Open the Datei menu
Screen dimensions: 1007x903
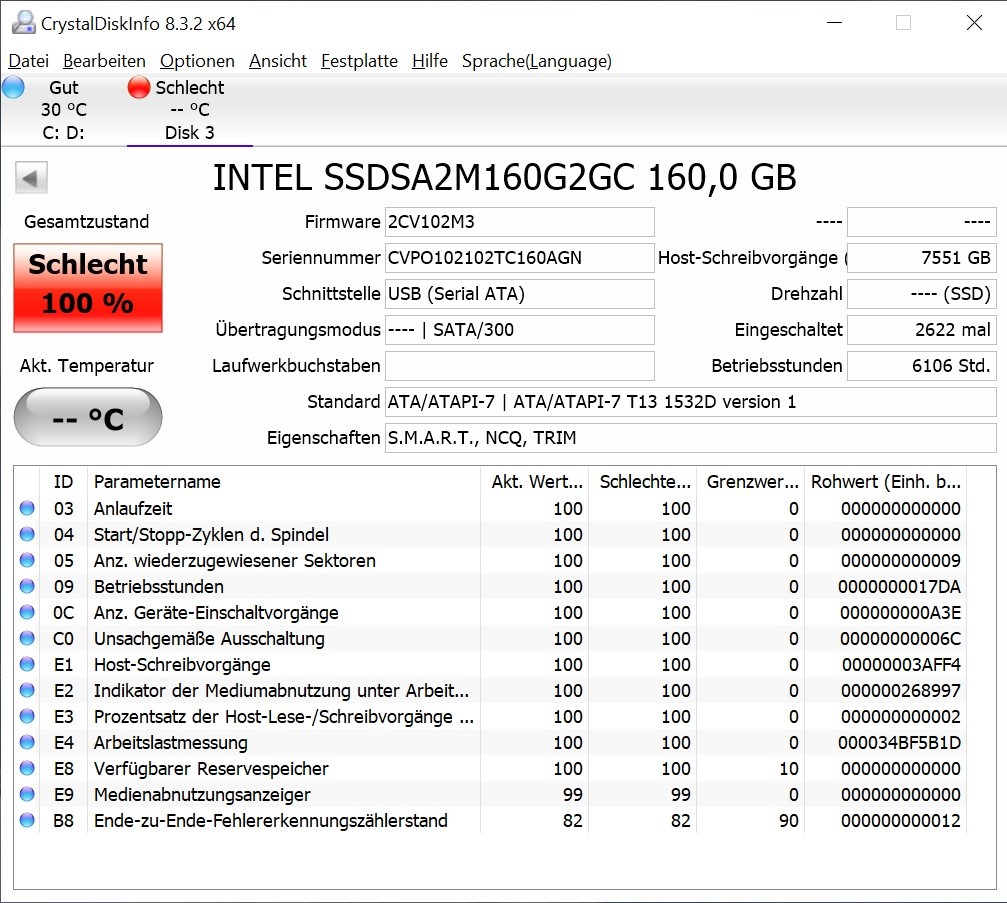tap(28, 61)
